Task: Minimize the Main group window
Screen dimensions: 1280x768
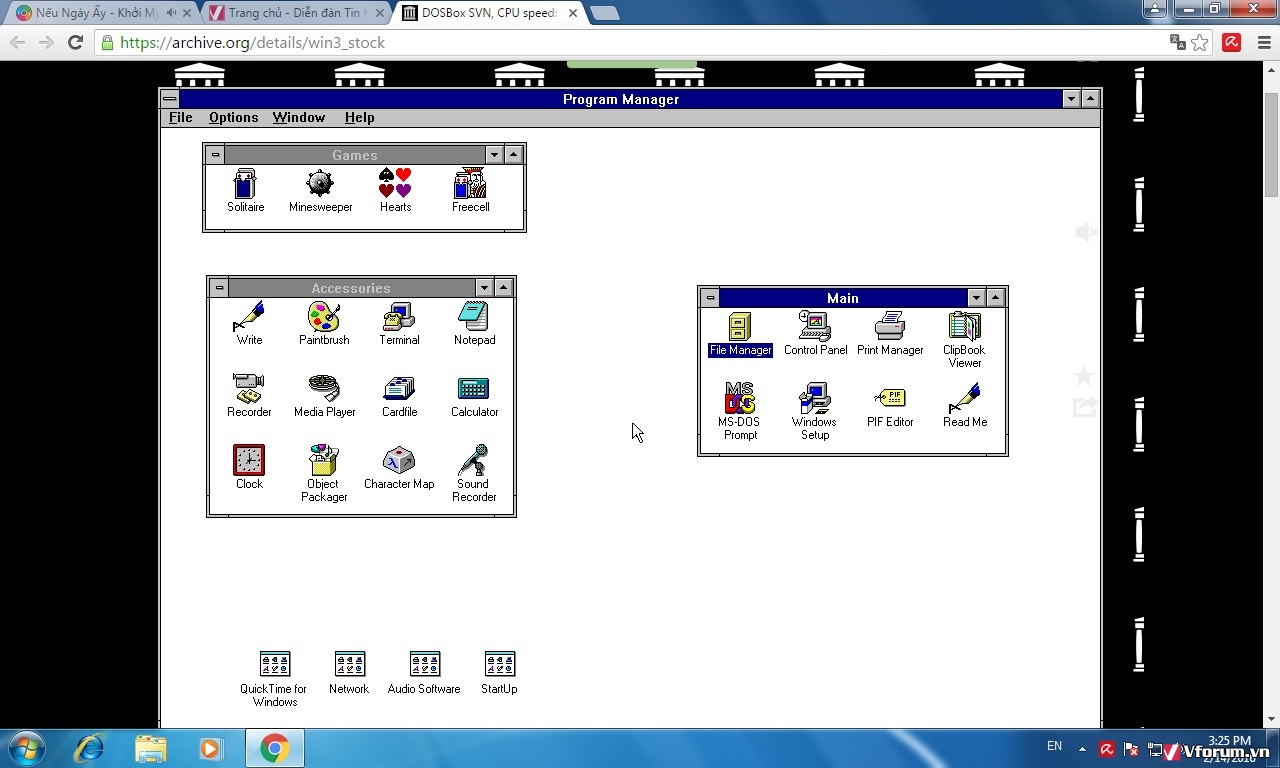Action: point(976,297)
